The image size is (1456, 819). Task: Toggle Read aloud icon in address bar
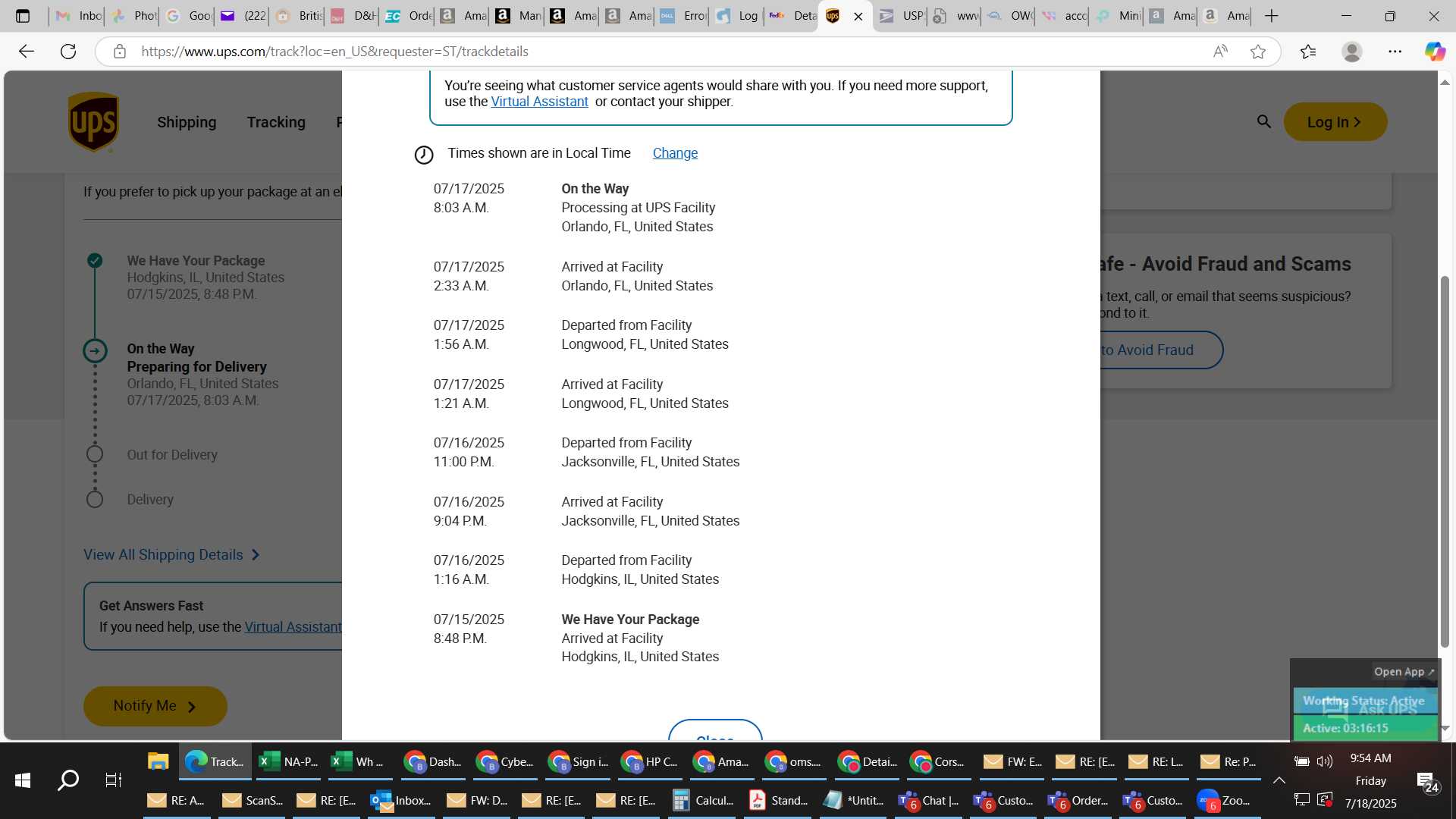(1220, 52)
